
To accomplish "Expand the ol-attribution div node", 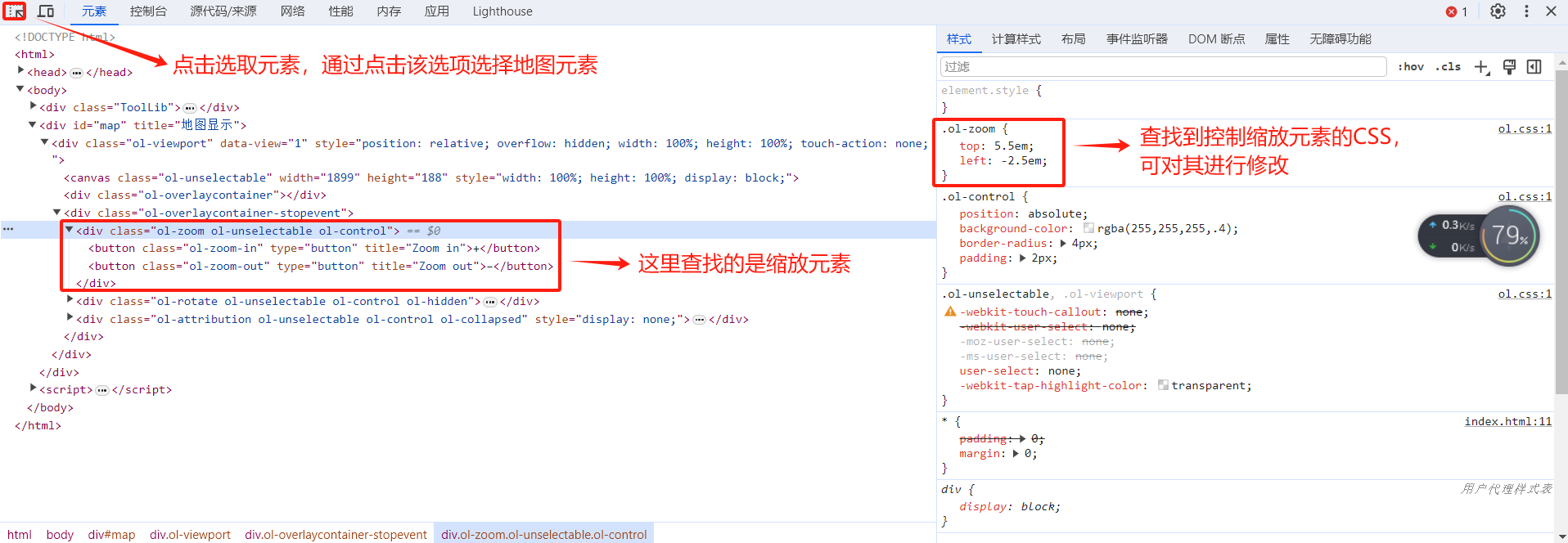I will (70, 318).
